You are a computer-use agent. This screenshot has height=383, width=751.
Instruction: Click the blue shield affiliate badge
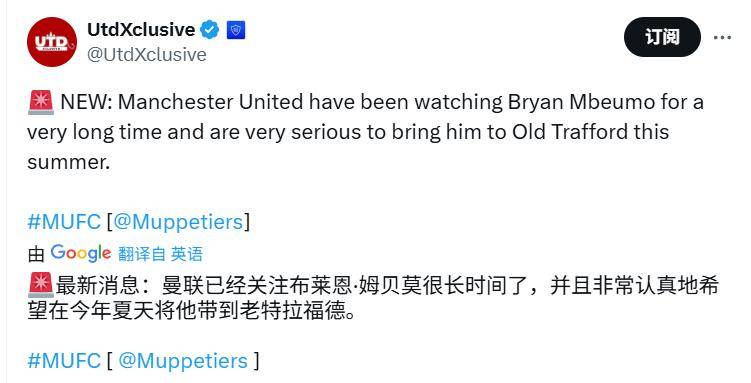(x=236, y=30)
